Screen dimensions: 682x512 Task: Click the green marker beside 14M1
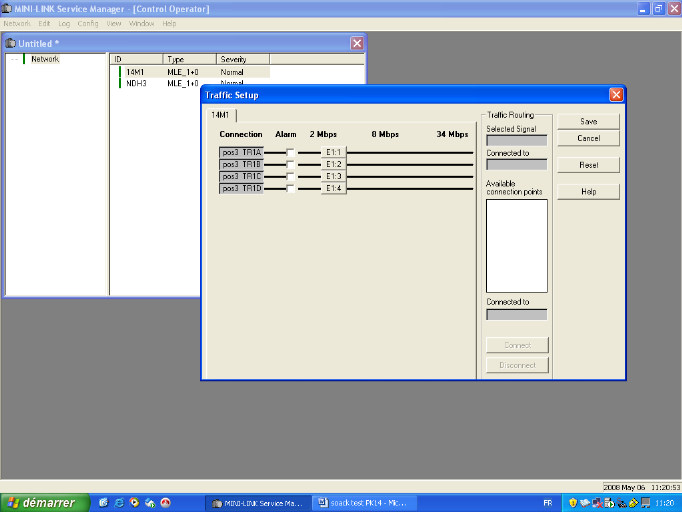point(120,72)
